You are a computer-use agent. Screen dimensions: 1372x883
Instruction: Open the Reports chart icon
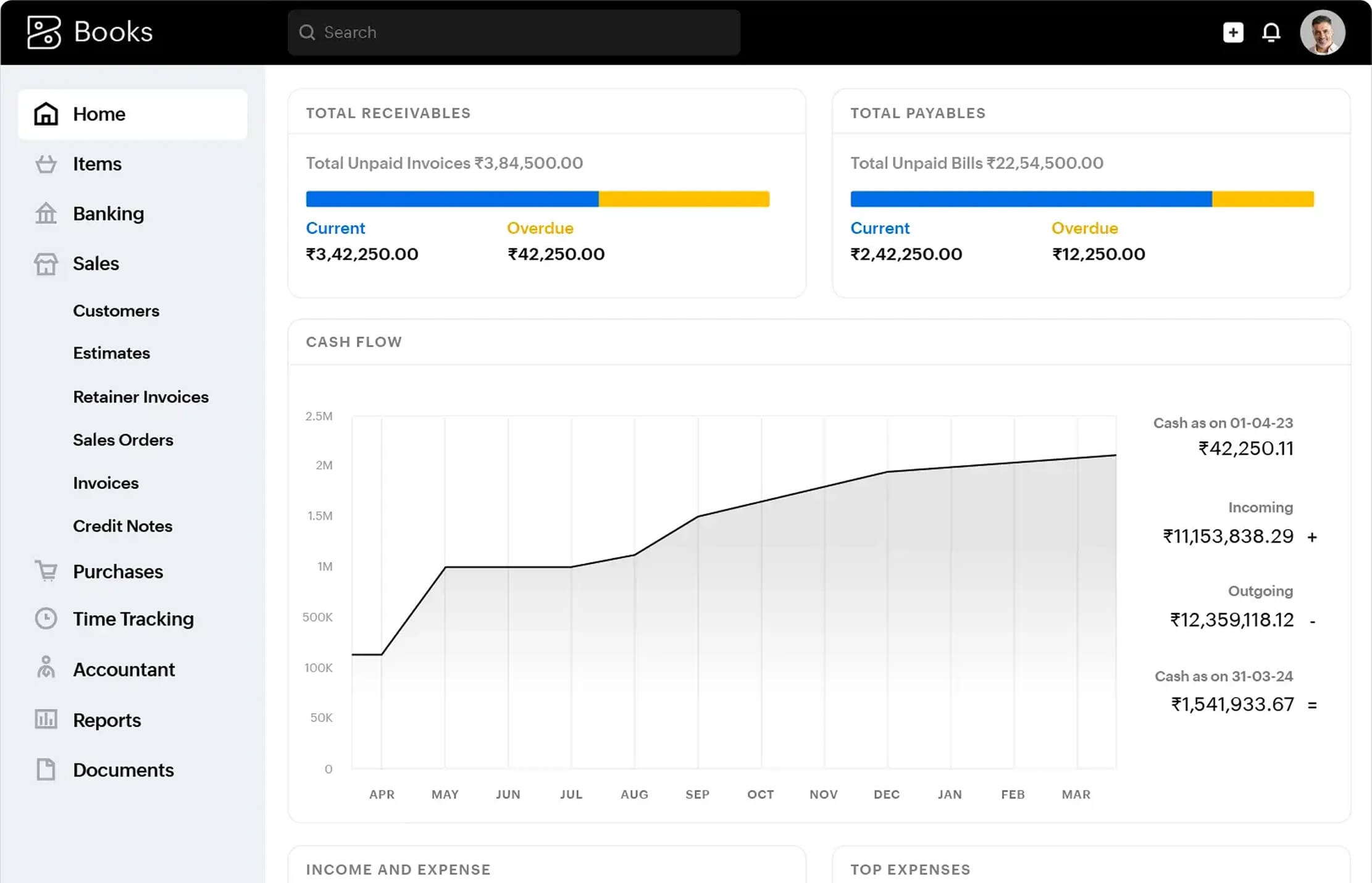[45, 719]
